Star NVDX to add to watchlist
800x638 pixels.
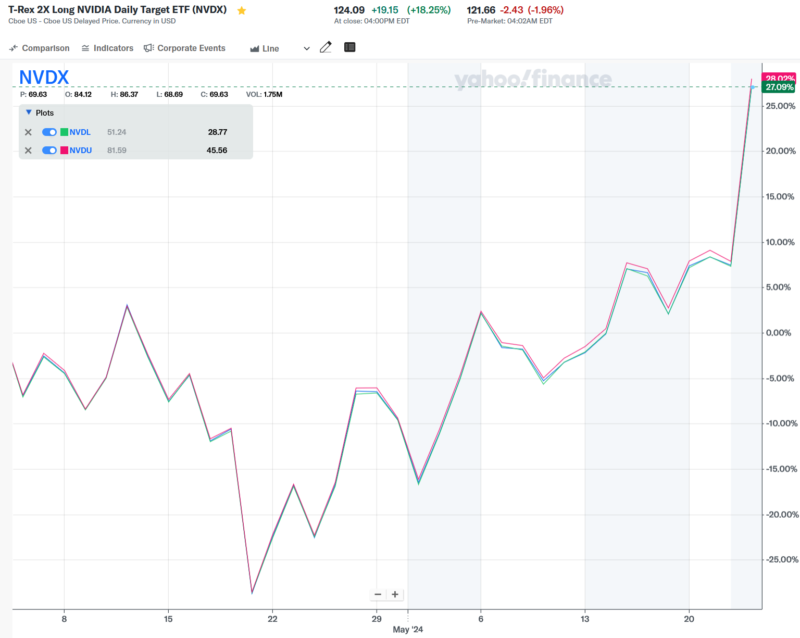(242, 10)
